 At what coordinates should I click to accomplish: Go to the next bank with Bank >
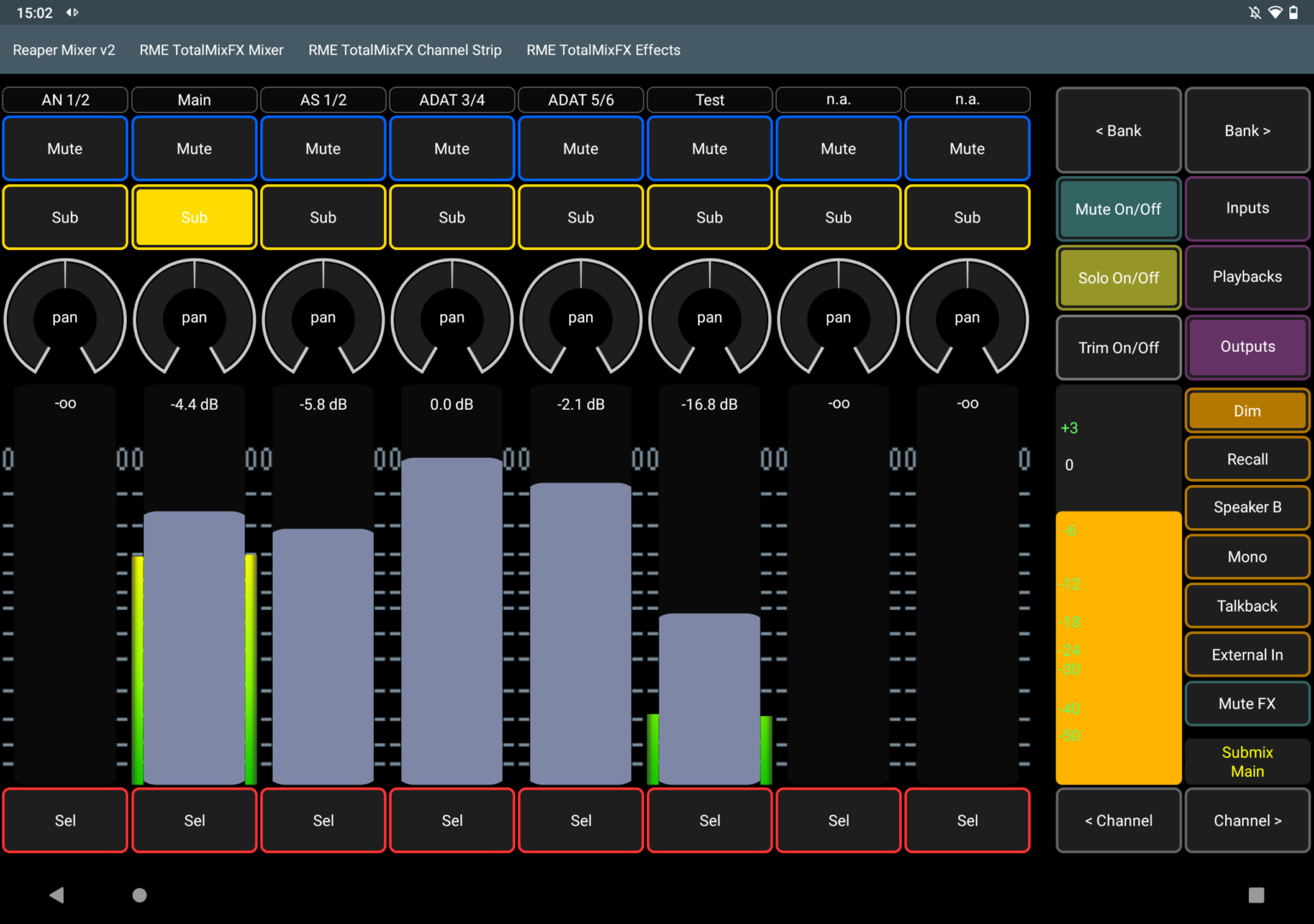coord(1246,130)
